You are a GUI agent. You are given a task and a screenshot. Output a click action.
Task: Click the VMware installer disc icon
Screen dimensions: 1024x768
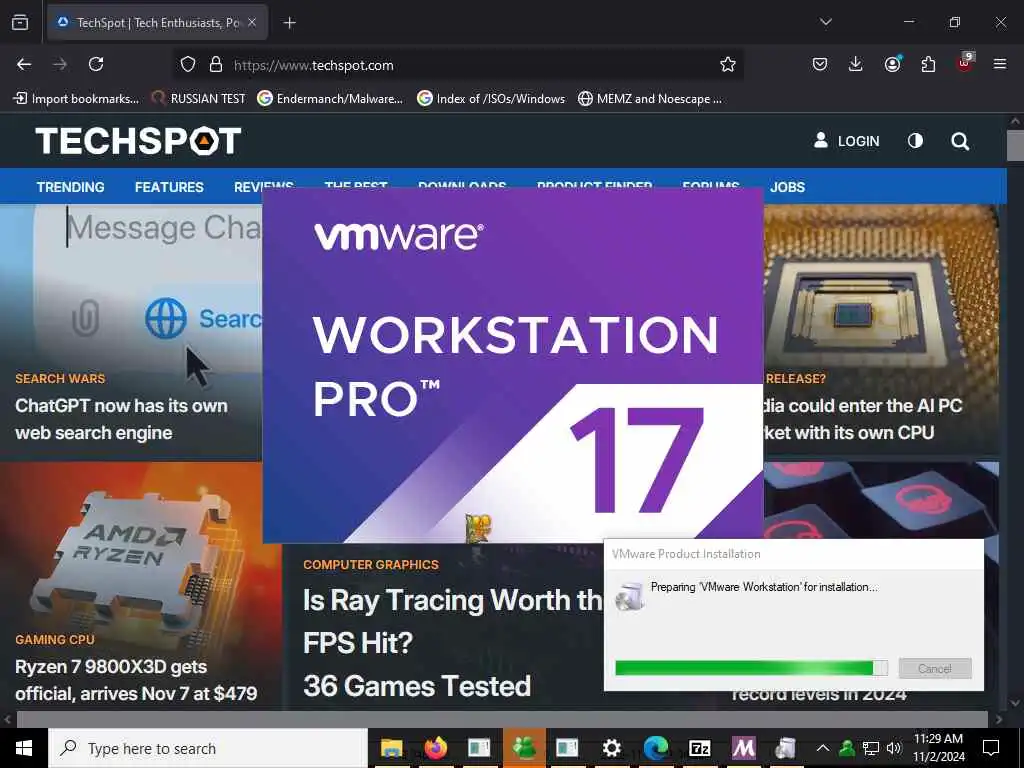(x=630, y=596)
